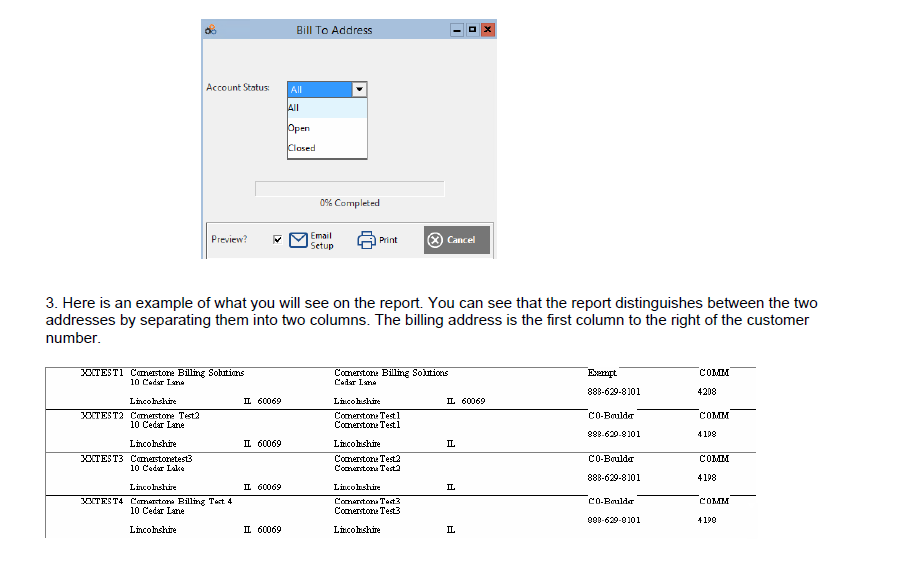Toggle the Preview checkbox
This screenshot has height=566, width=898.
[278, 239]
